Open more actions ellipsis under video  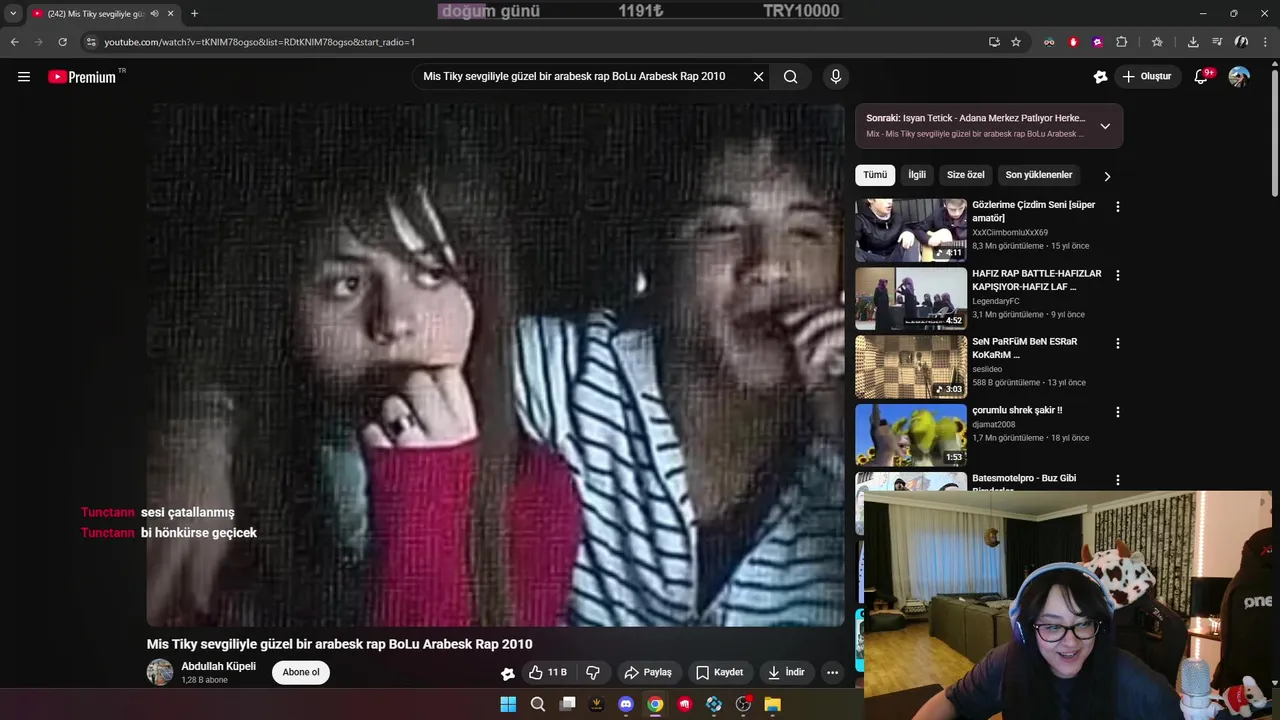(x=832, y=672)
